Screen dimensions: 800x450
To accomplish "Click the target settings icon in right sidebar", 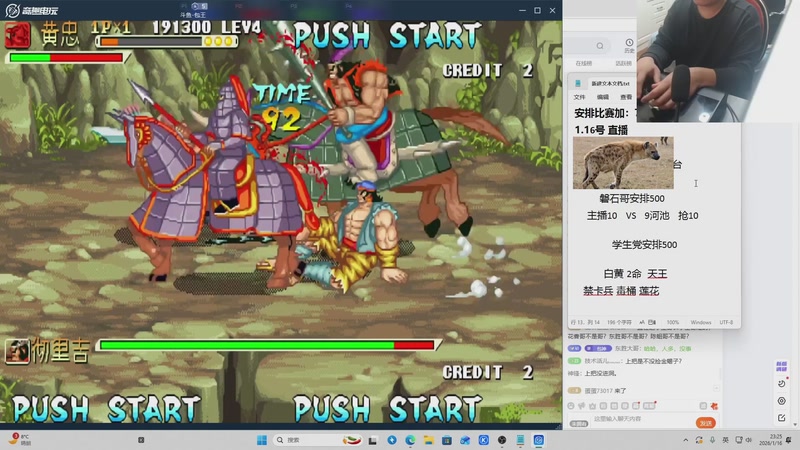I will coord(782,401).
